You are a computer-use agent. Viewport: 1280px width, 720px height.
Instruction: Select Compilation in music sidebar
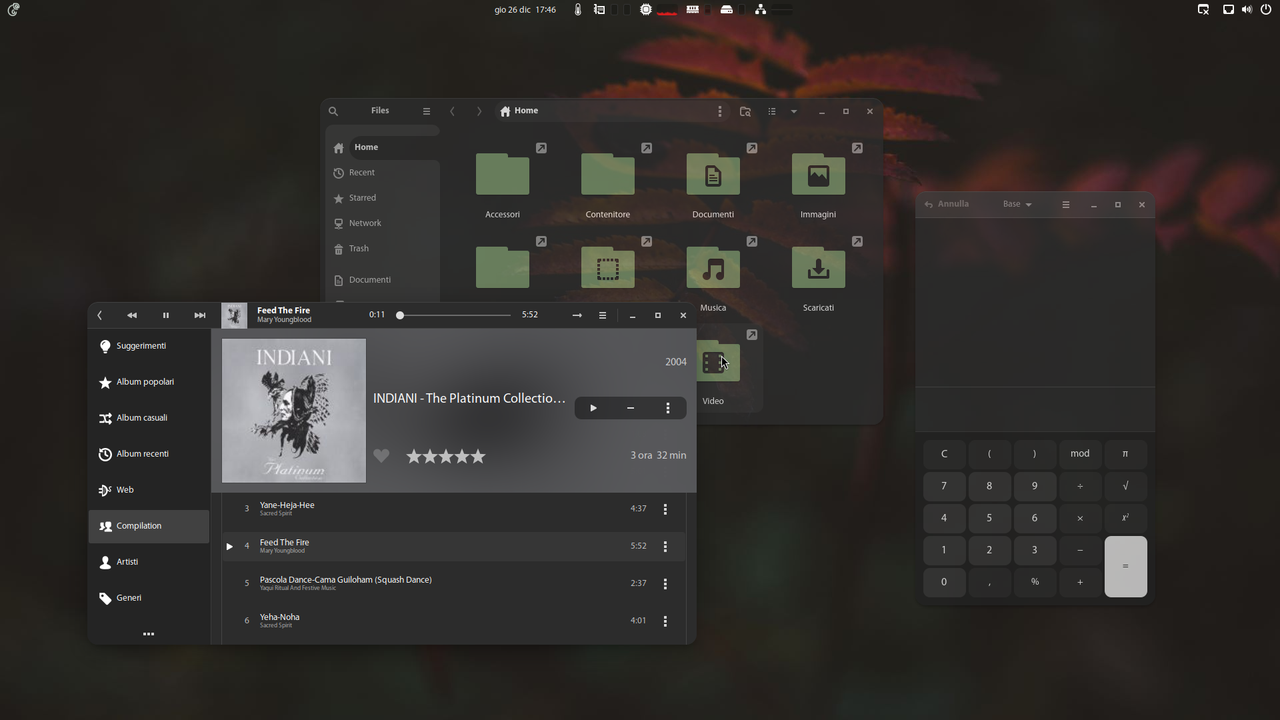(x=149, y=526)
